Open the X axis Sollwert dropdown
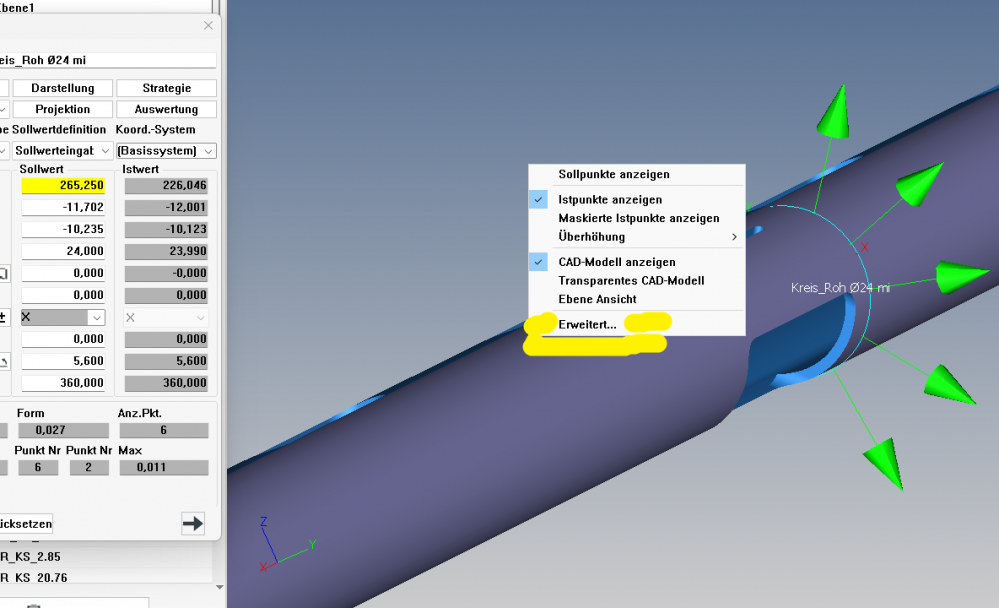Viewport: 999px width, 608px height. click(63, 317)
